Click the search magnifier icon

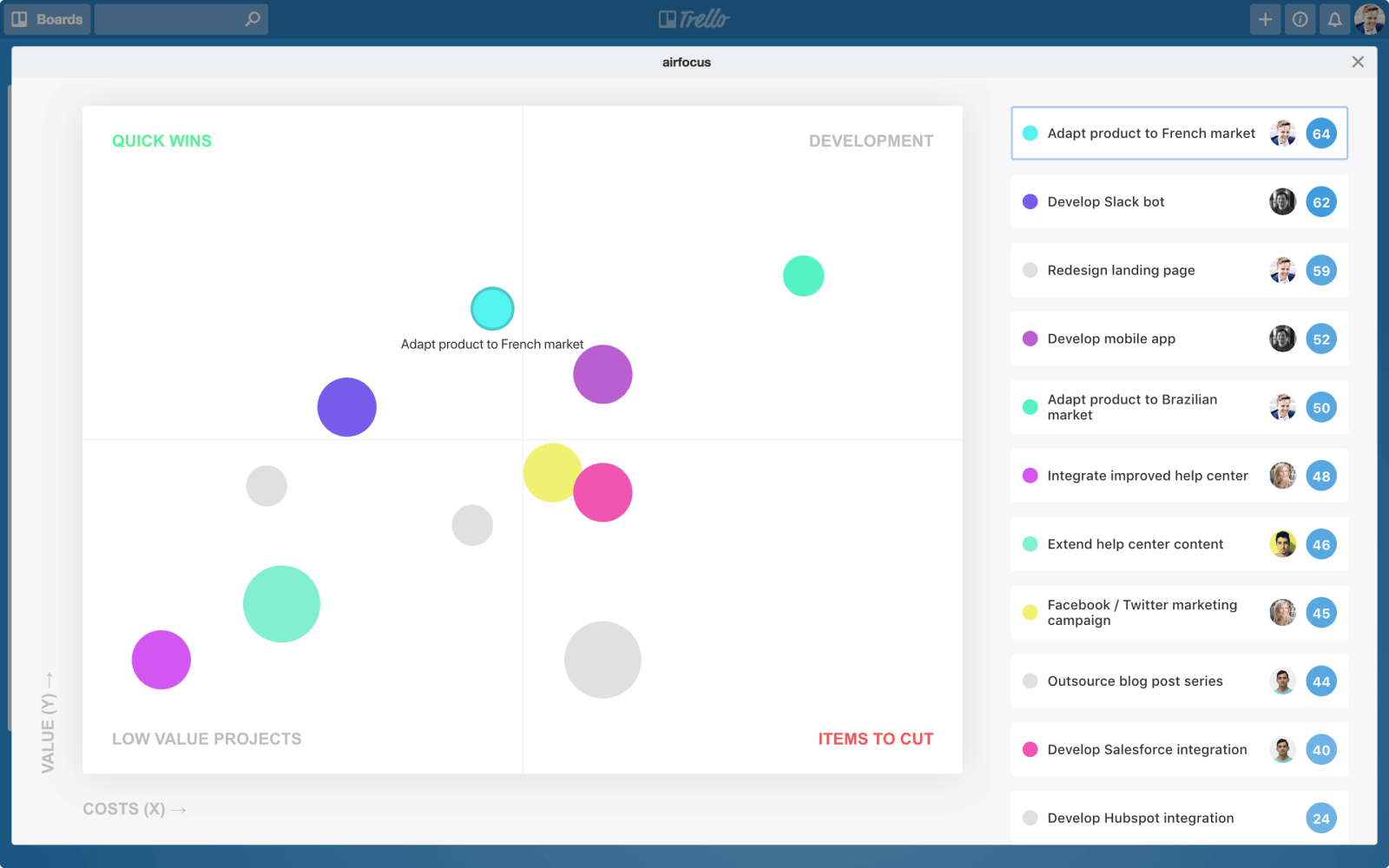252,19
